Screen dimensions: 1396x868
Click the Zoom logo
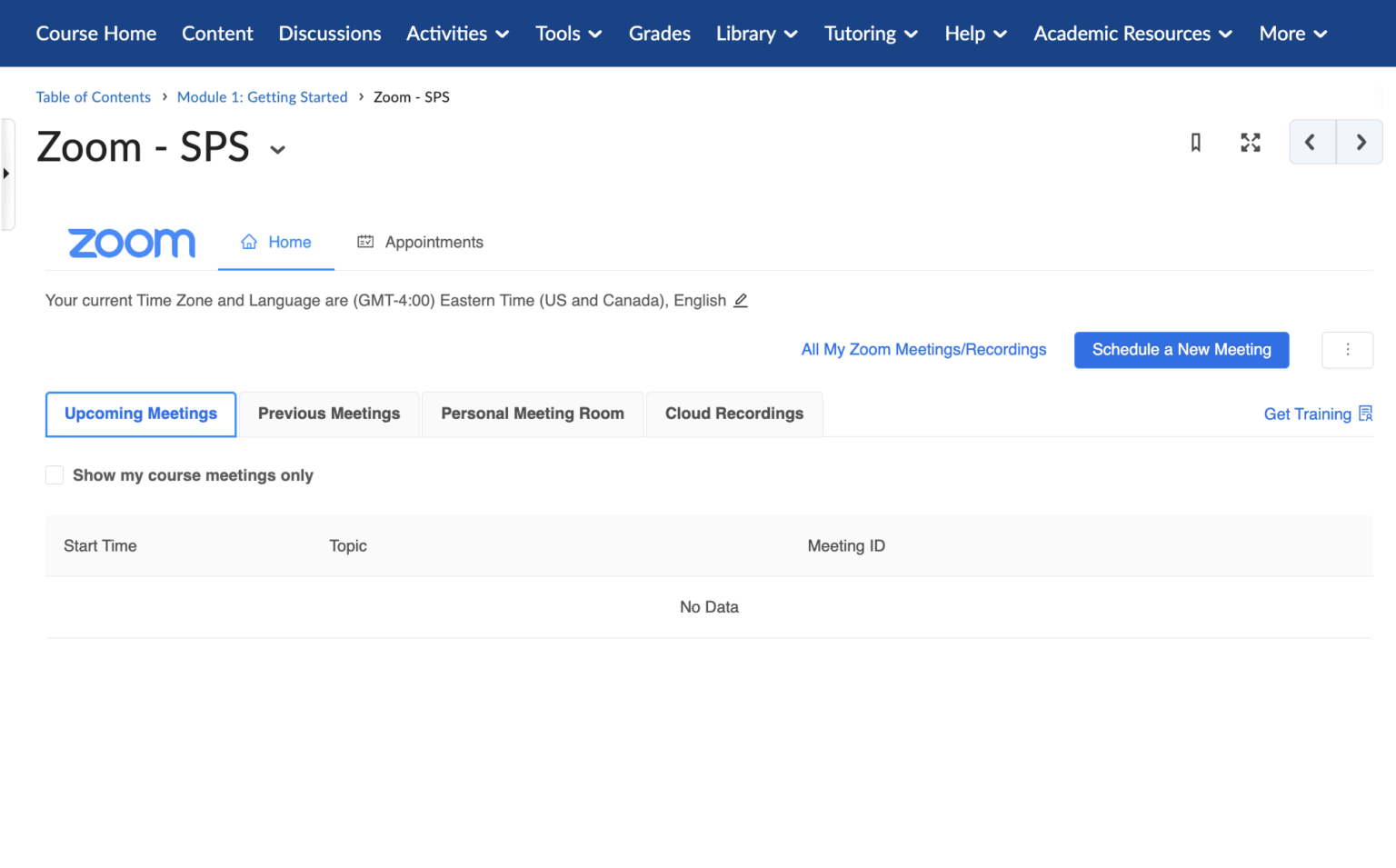coord(131,242)
